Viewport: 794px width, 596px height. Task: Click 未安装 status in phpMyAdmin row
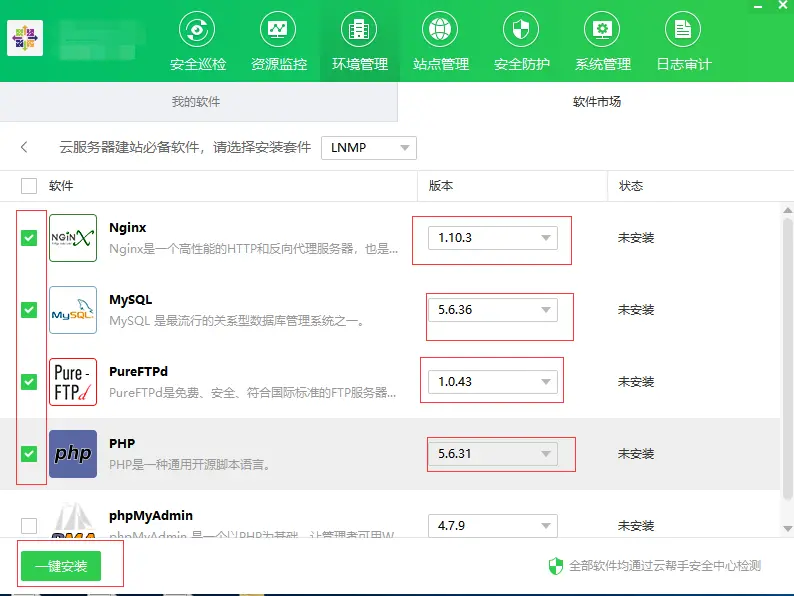point(636,526)
